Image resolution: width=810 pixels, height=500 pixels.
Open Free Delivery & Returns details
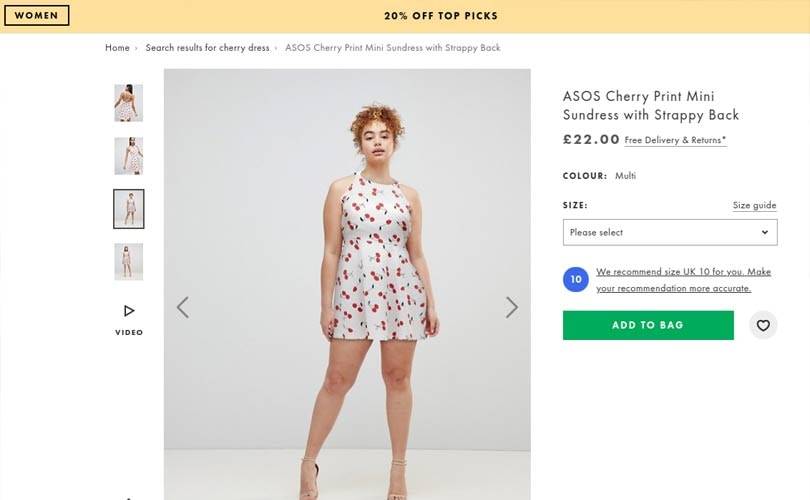tap(675, 140)
